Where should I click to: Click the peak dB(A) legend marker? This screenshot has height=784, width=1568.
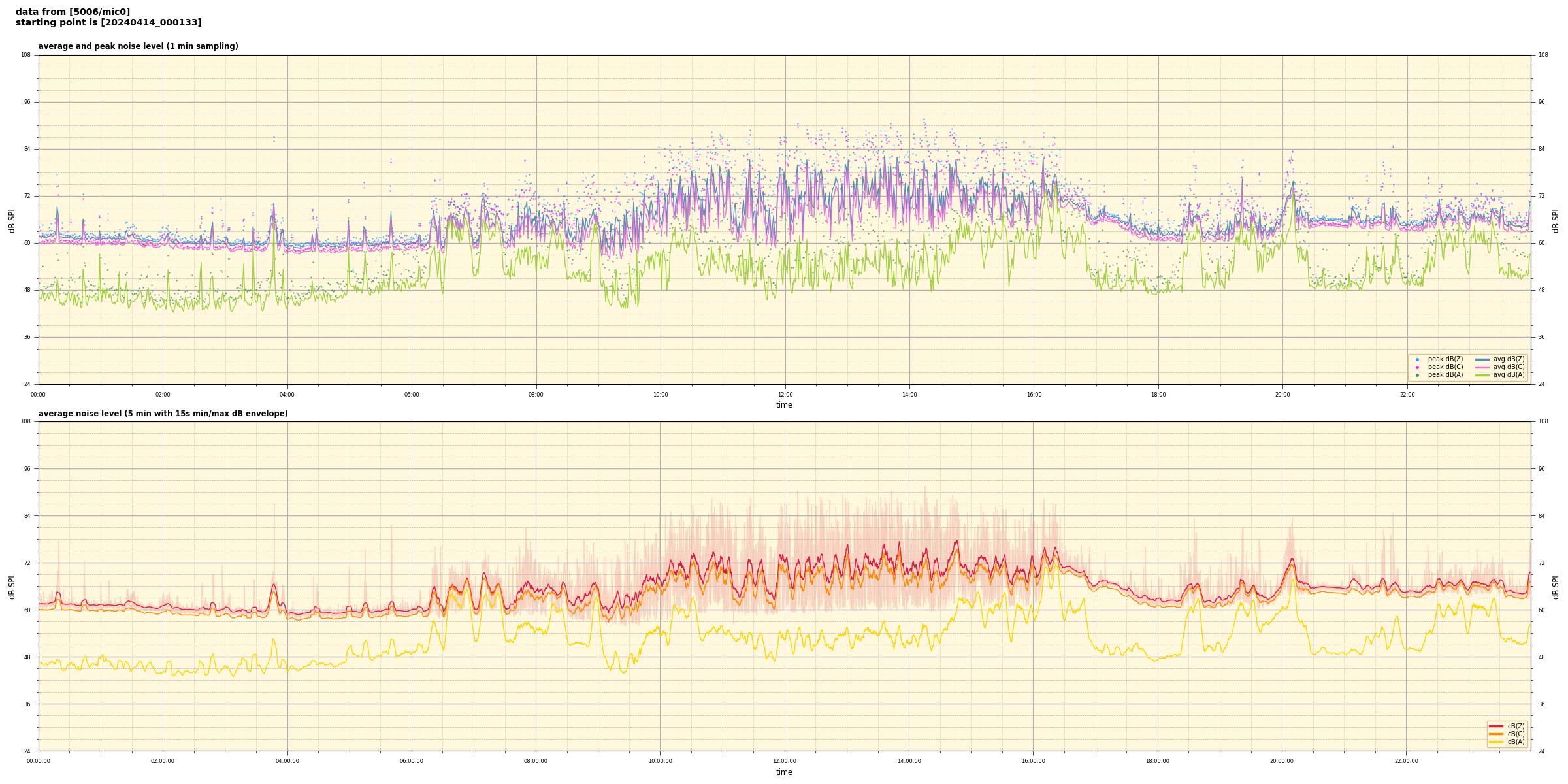(1417, 375)
